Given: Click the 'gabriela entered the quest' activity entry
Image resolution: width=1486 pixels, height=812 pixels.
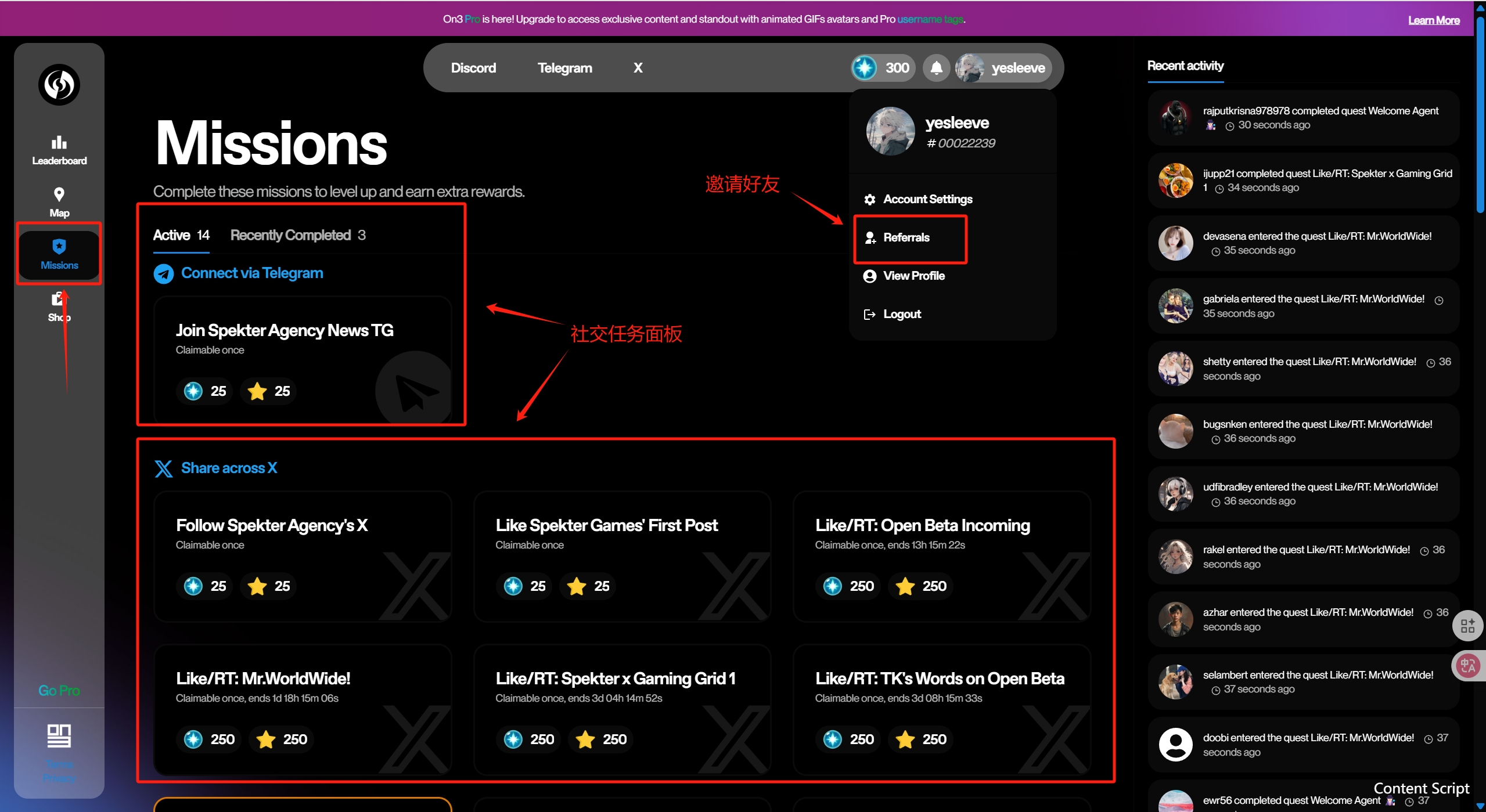Looking at the screenshot, I should click(x=1303, y=306).
